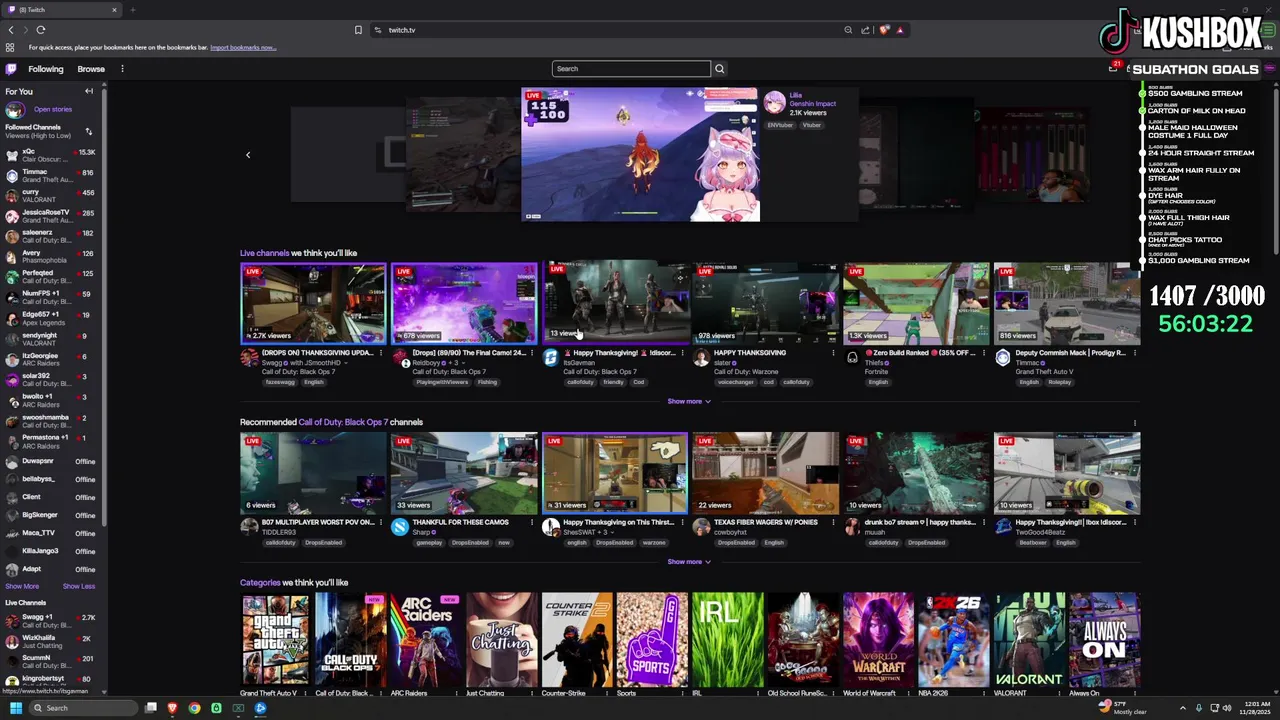Open options menu on Deputy Commish Mack card
The width and height of the screenshot is (1280, 720).
pyautogui.click(x=1135, y=353)
